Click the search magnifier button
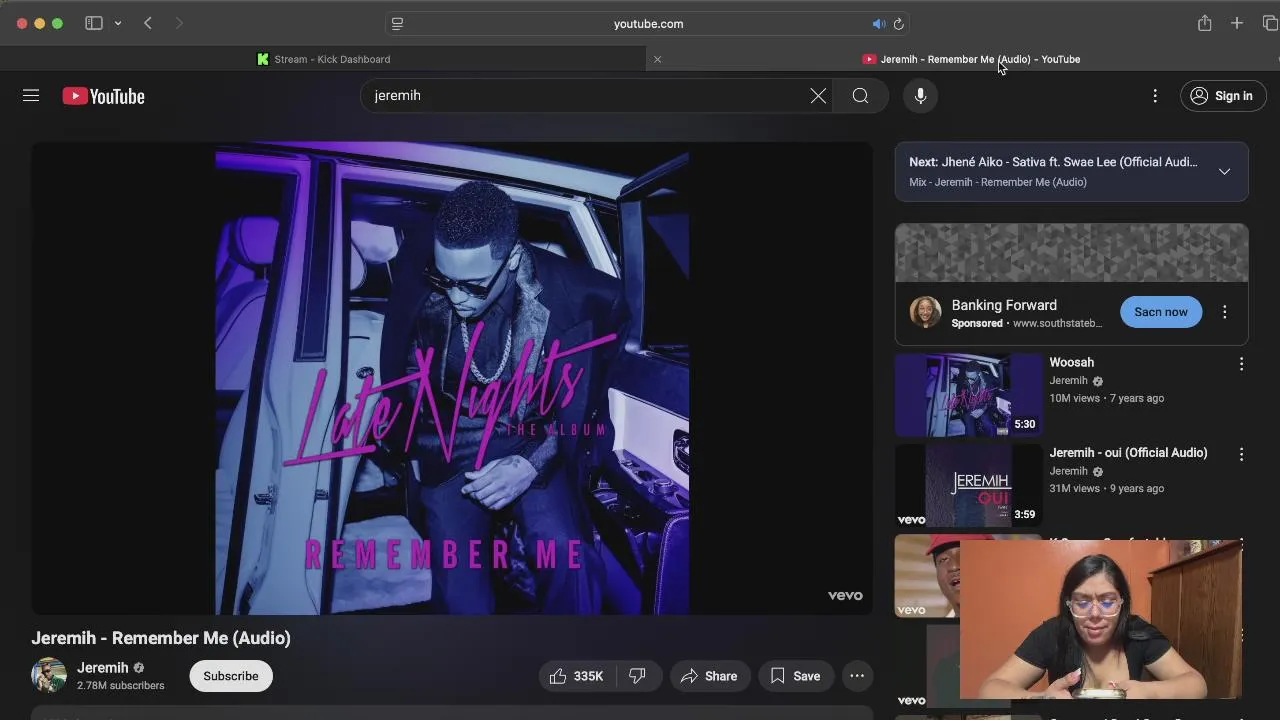This screenshot has width=1280, height=720. click(860, 96)
